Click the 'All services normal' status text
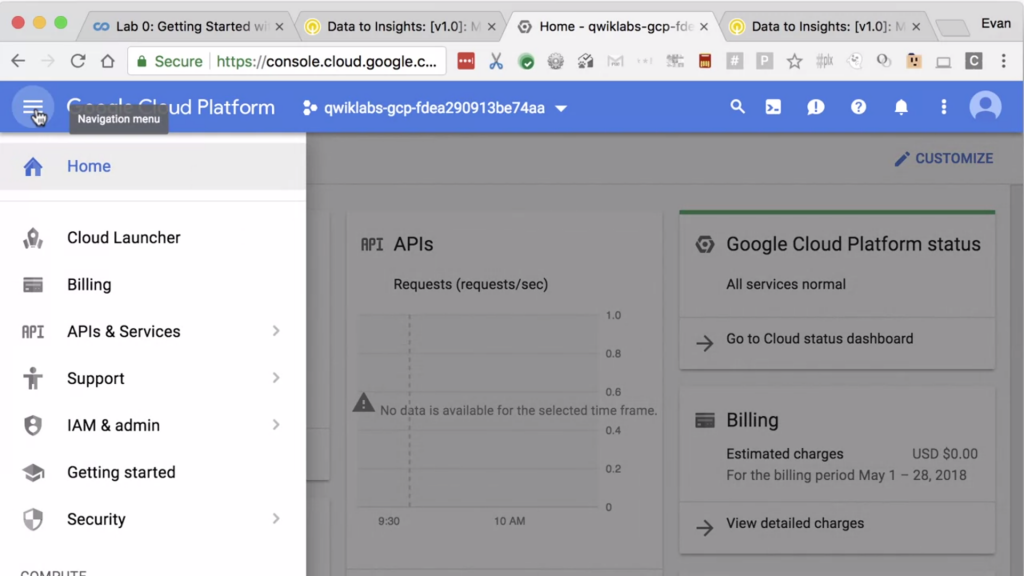 point(786,285)
